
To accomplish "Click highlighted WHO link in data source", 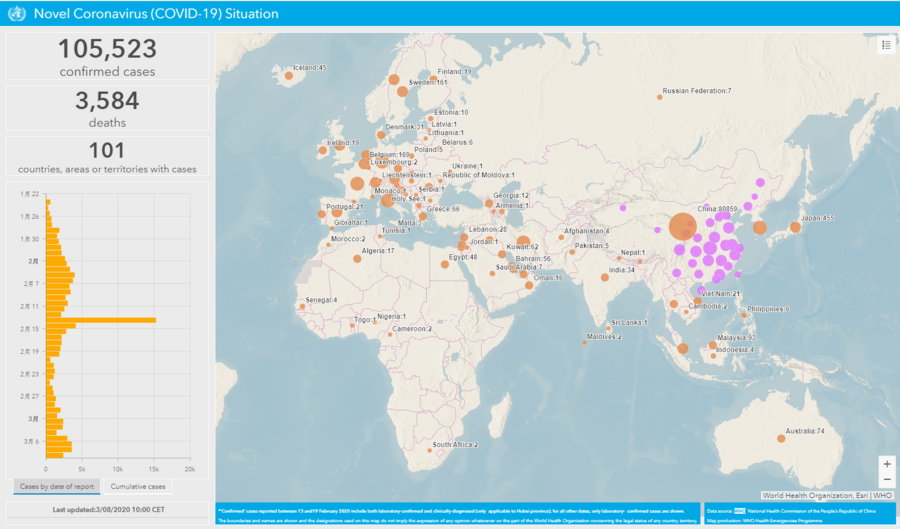I will click(x=740, y=511).
